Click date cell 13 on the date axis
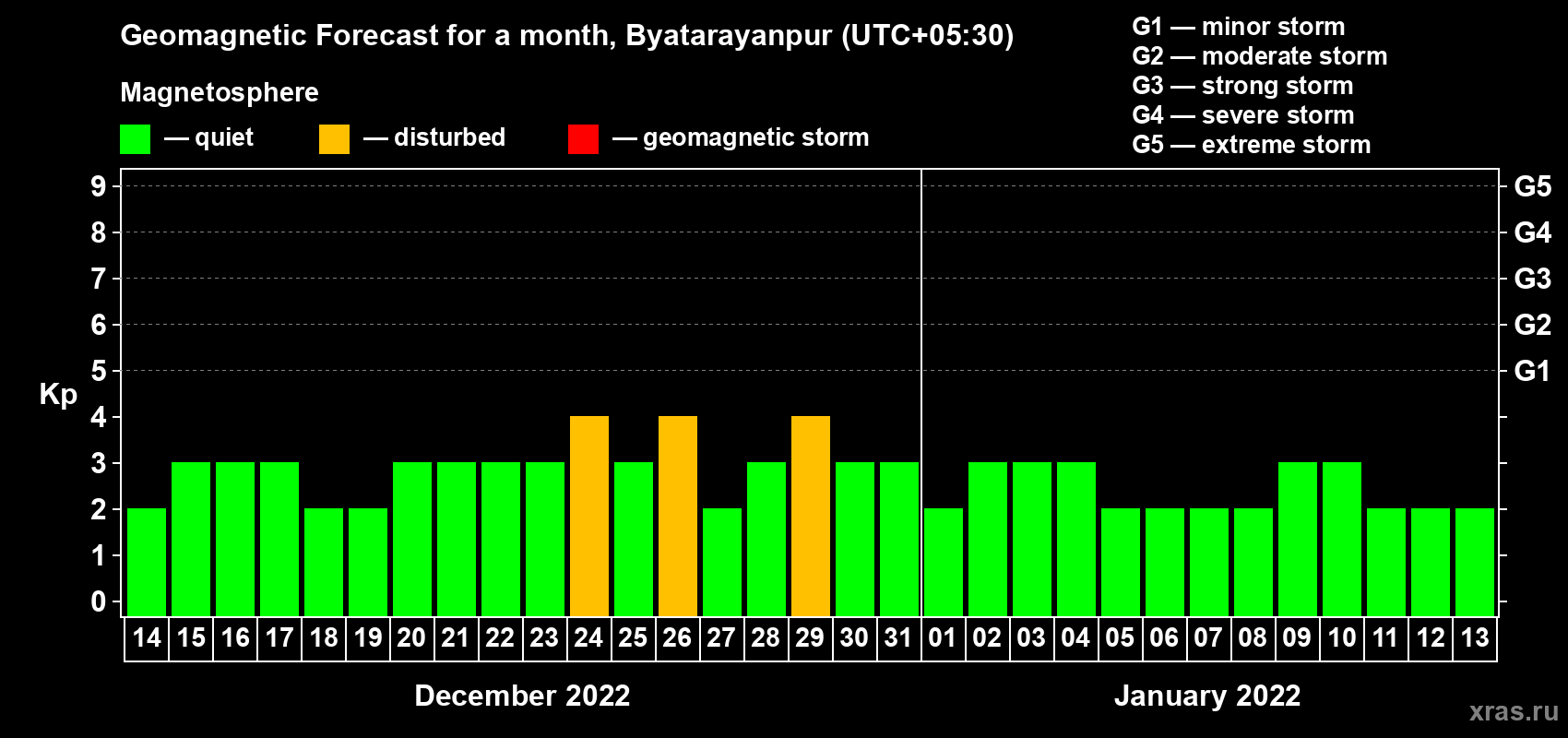 point(1475,638)
